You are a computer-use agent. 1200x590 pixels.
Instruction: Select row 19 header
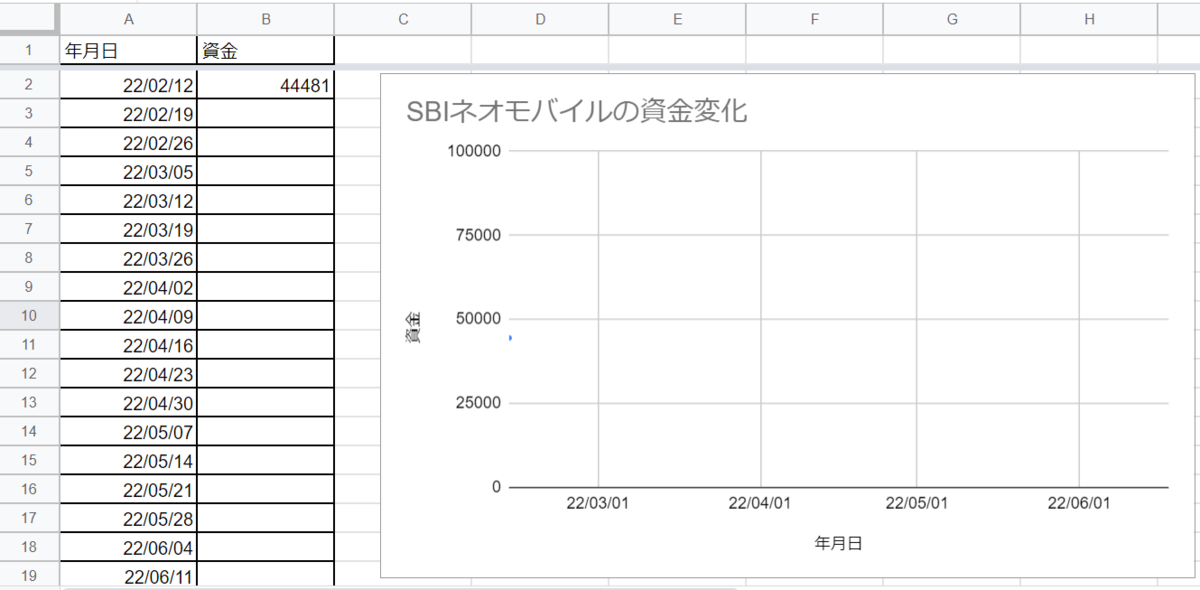point(29,576)
